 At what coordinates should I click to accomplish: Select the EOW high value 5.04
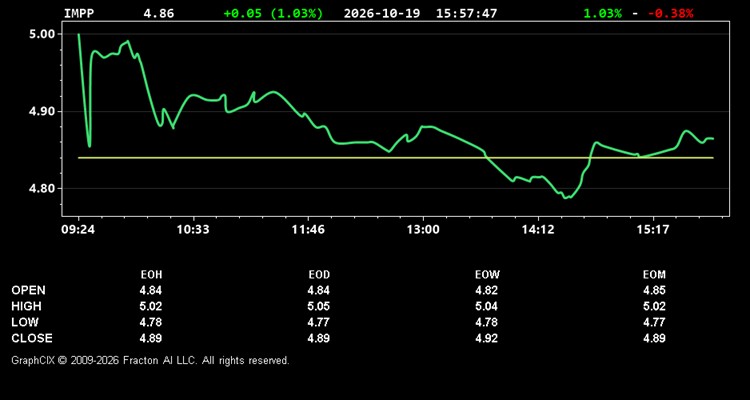[x=486, y=306]
